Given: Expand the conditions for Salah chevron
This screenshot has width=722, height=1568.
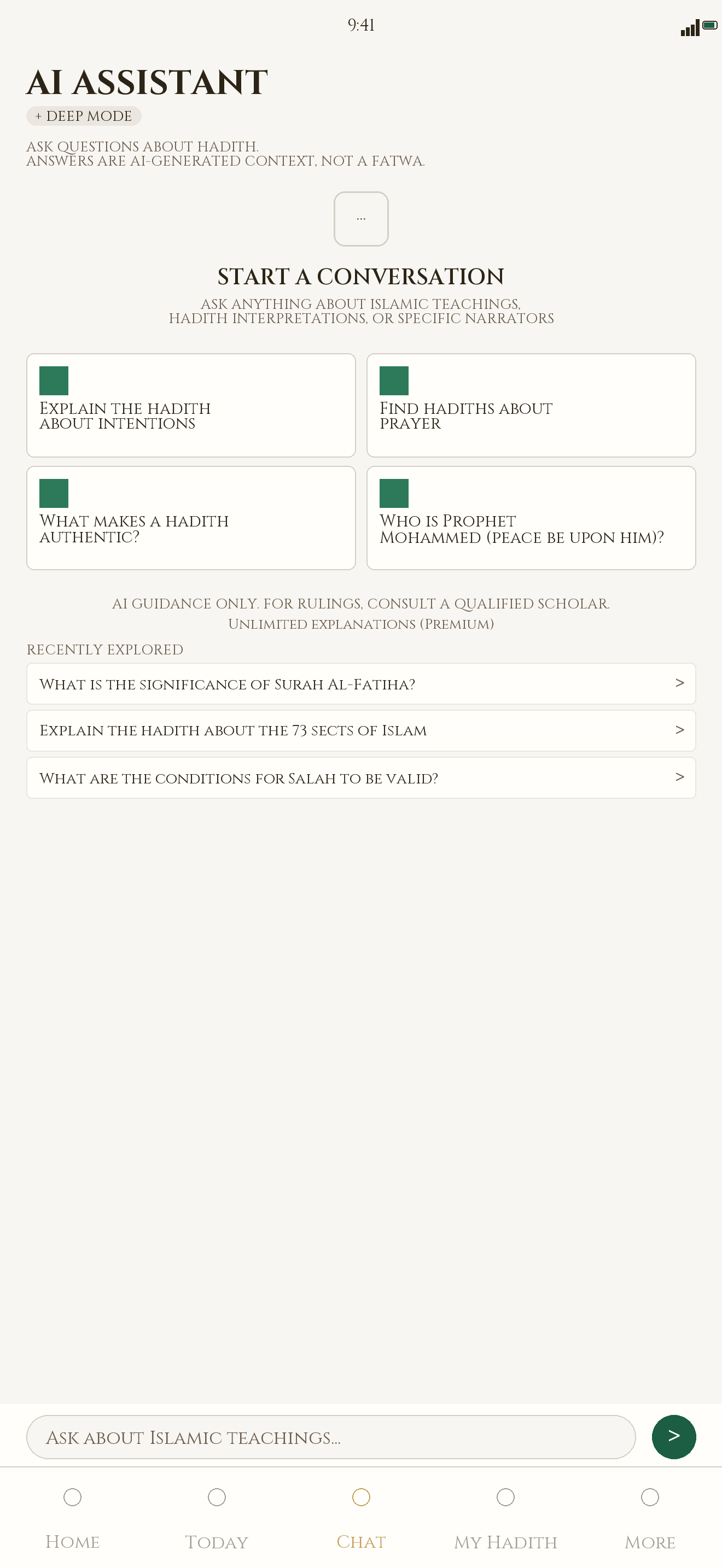Looking at the screenshot, I should 679,777.
